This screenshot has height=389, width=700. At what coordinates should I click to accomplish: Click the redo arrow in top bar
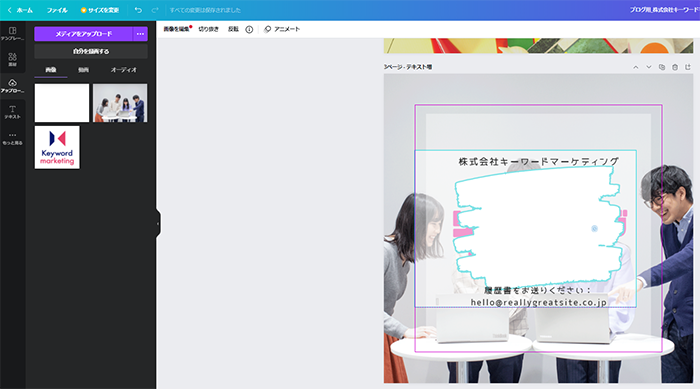coord(155,10)
